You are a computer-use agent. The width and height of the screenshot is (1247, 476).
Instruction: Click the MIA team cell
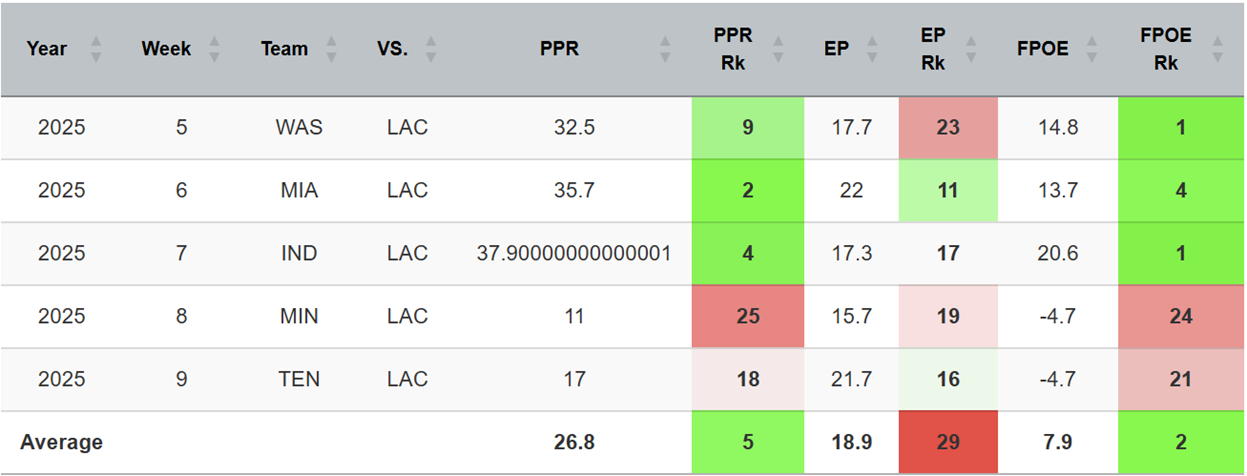298,190
